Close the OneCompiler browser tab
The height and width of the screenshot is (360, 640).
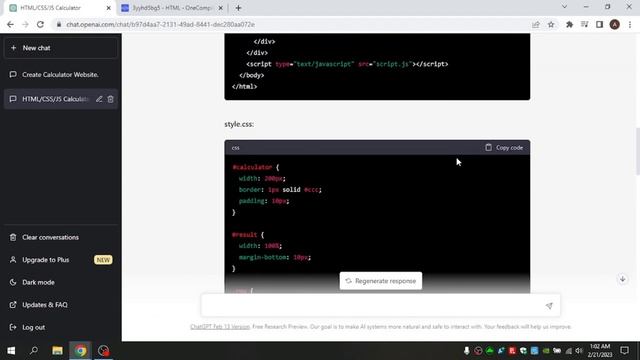click(x=220, y=8)
